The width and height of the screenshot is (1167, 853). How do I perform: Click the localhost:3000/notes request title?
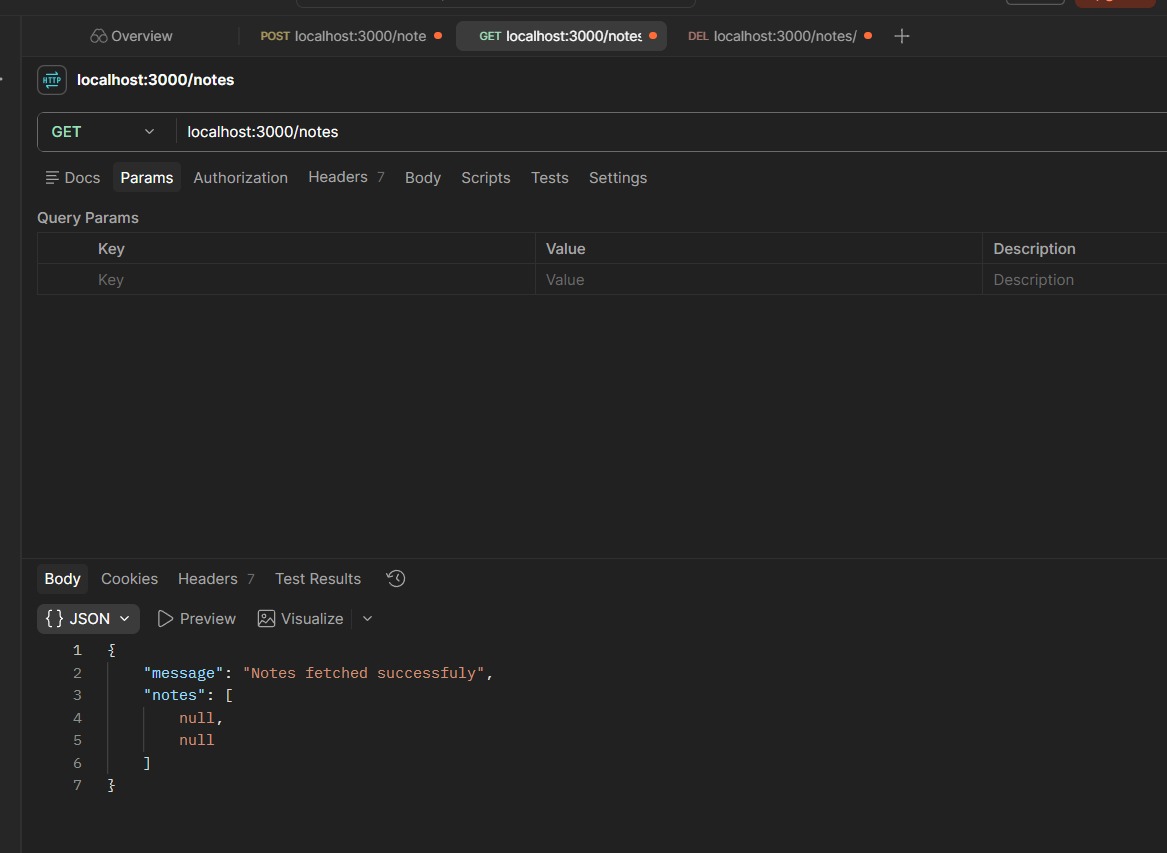pos(156,80)
